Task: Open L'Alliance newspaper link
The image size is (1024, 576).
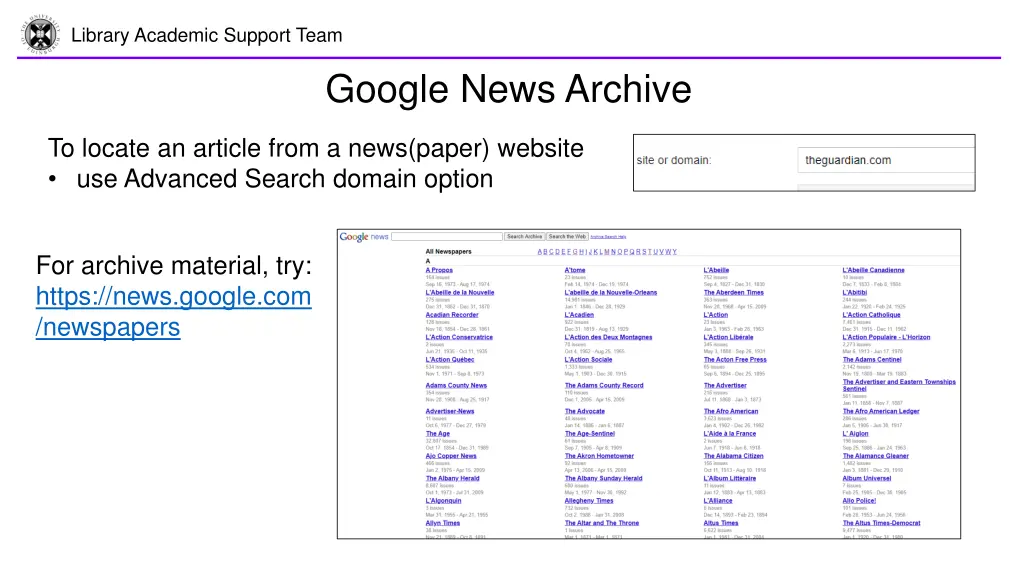Action: pyautogui.click(x=718, y=501)
